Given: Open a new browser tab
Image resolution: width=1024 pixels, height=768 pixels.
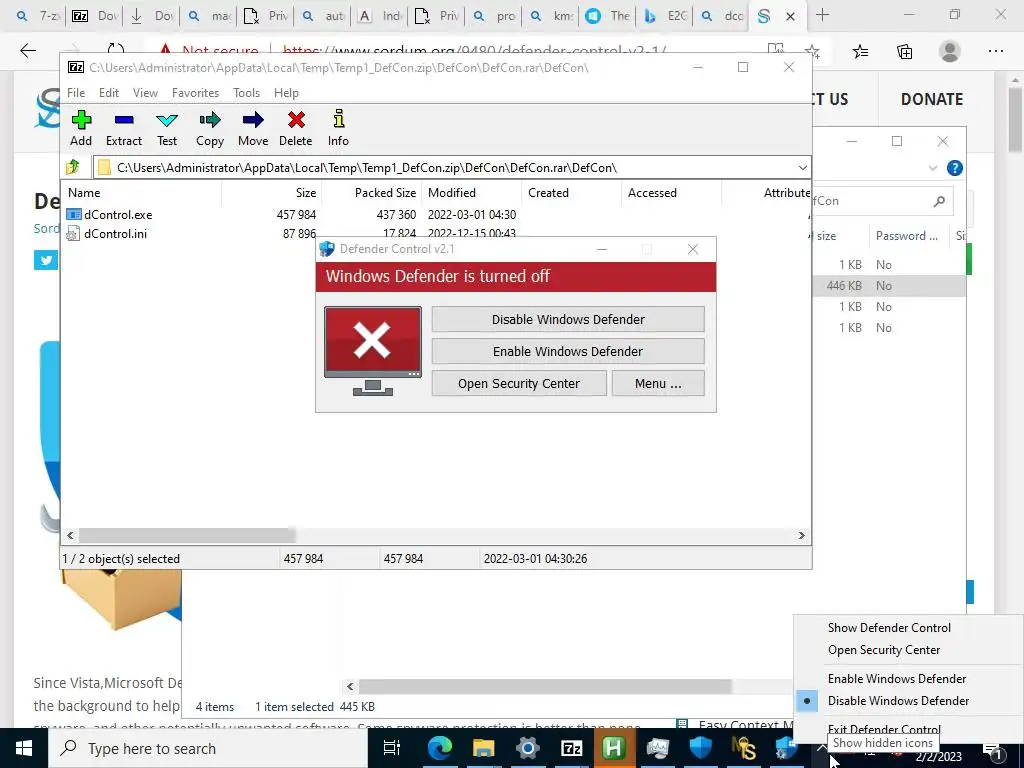Looking at the screenshot, I should [822, 15].
